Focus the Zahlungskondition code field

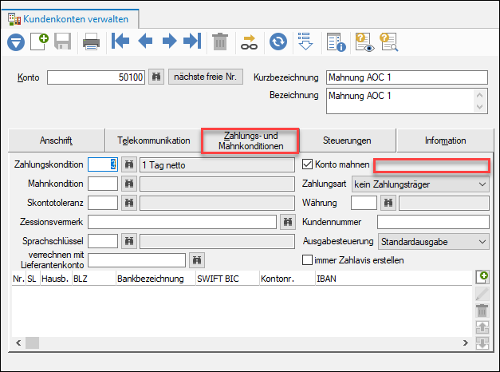click(x=103, y=165)
